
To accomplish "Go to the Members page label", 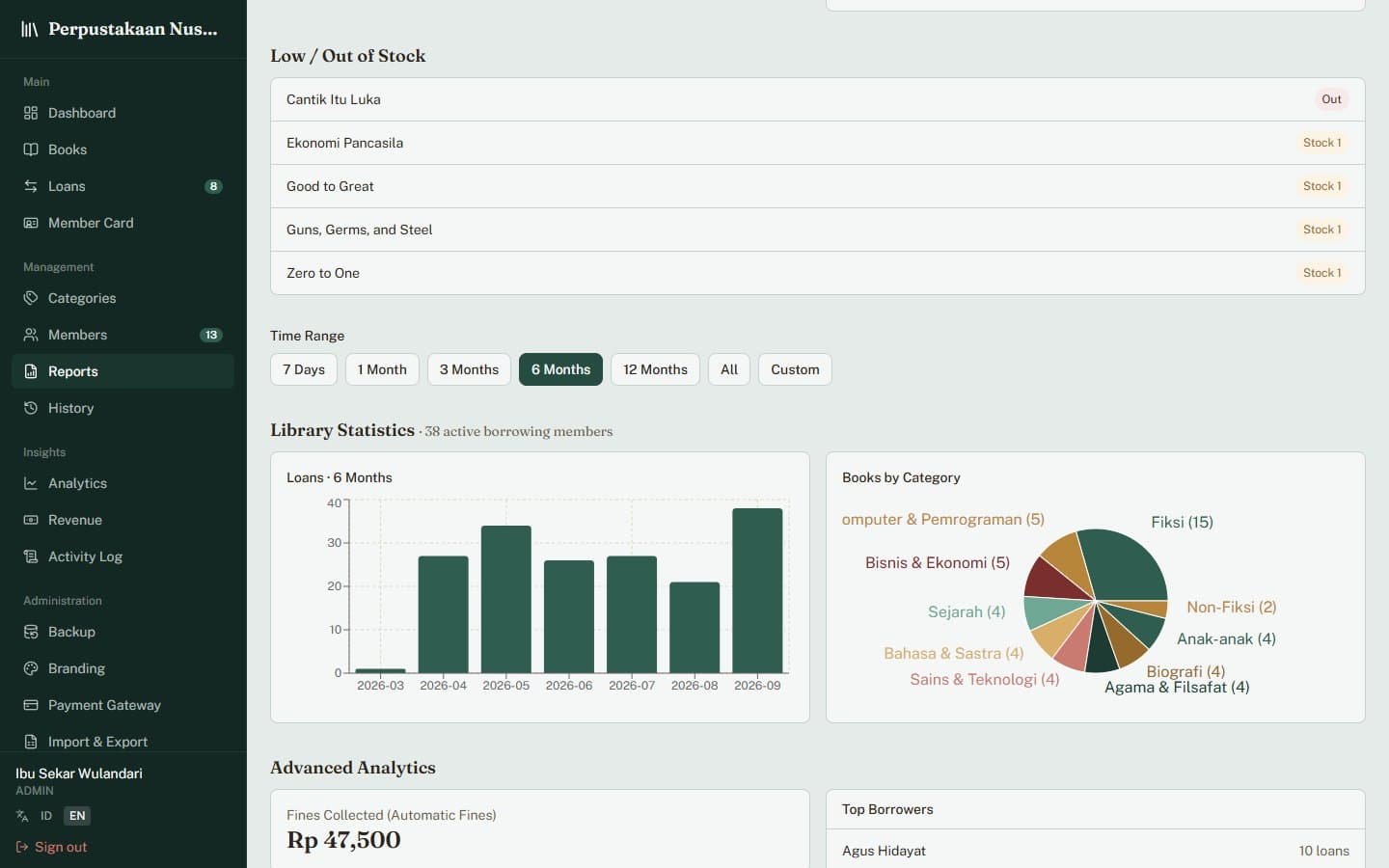I will coord(77,335).
